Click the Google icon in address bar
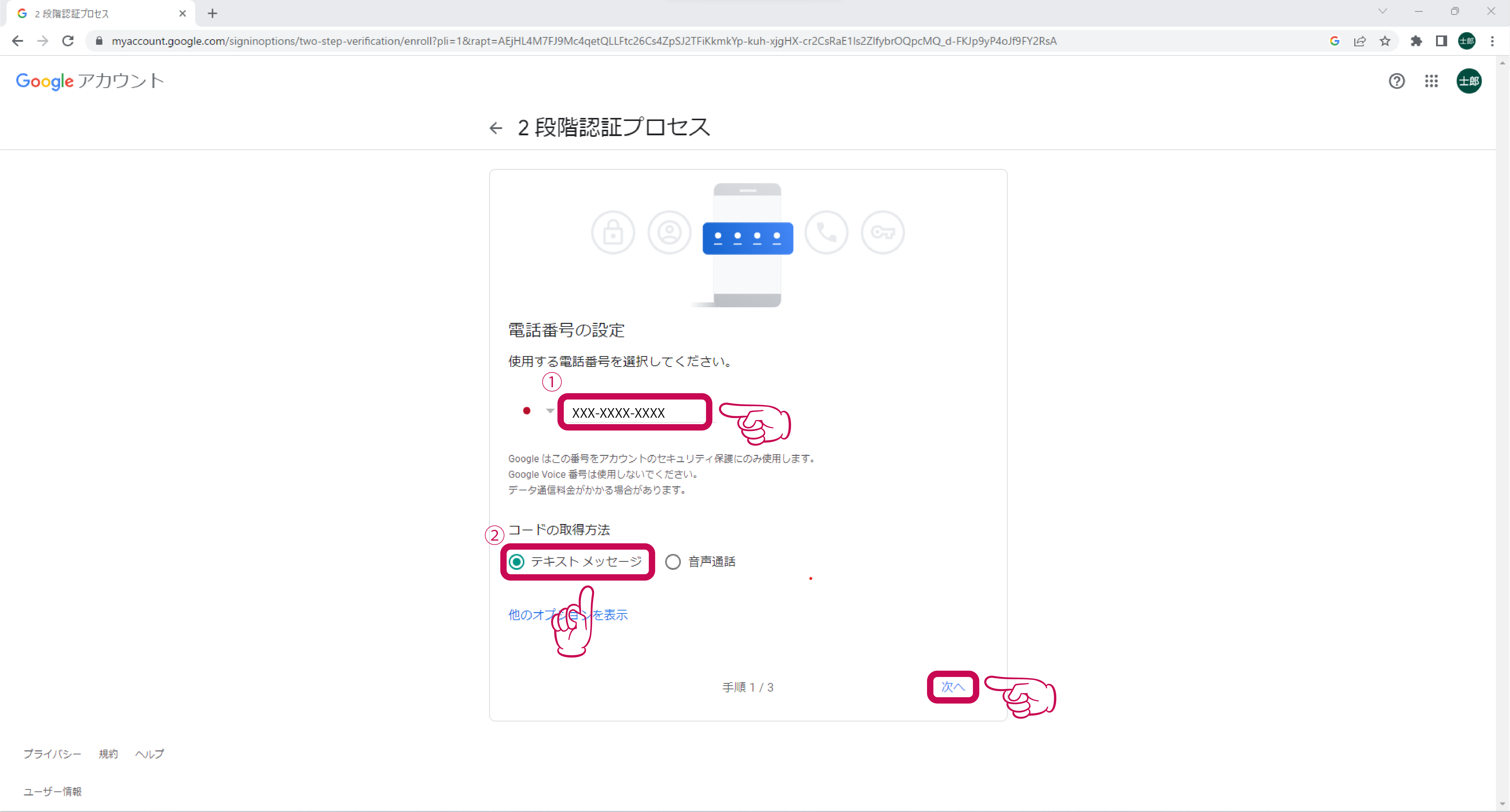This screenshot has height=812, width=1510. (1335, 41)
